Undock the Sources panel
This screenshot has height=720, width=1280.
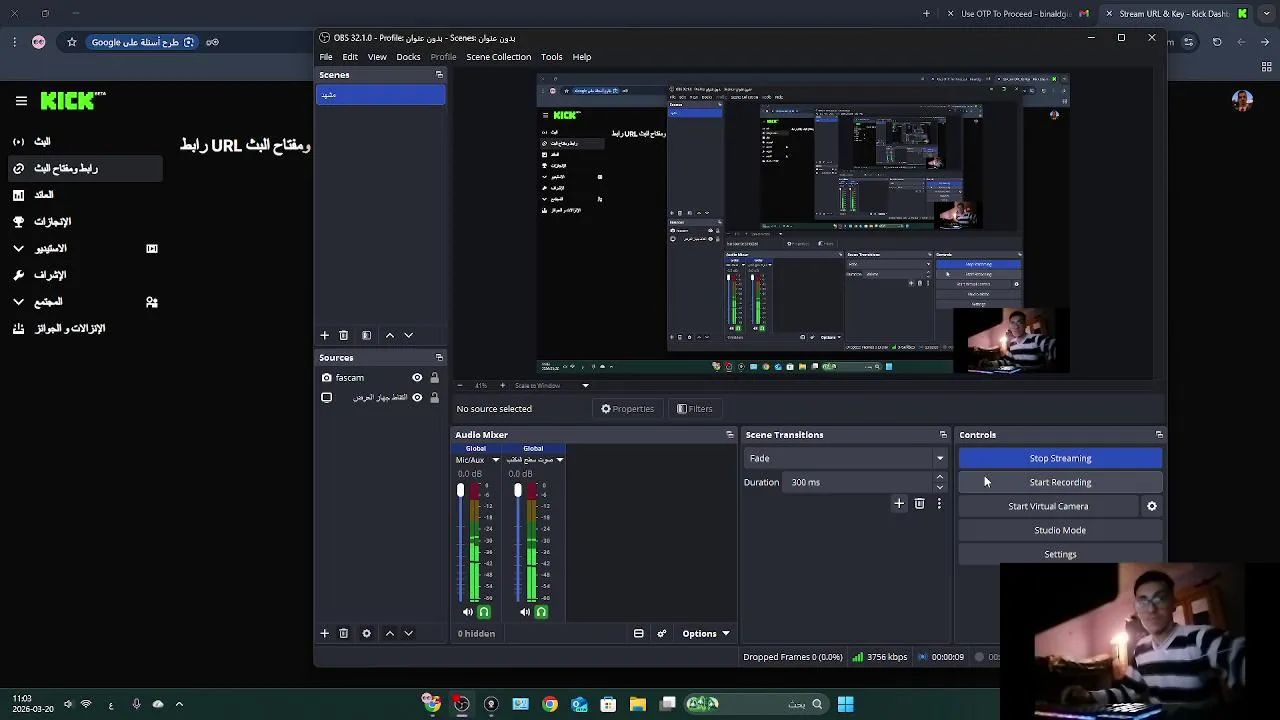439,357
